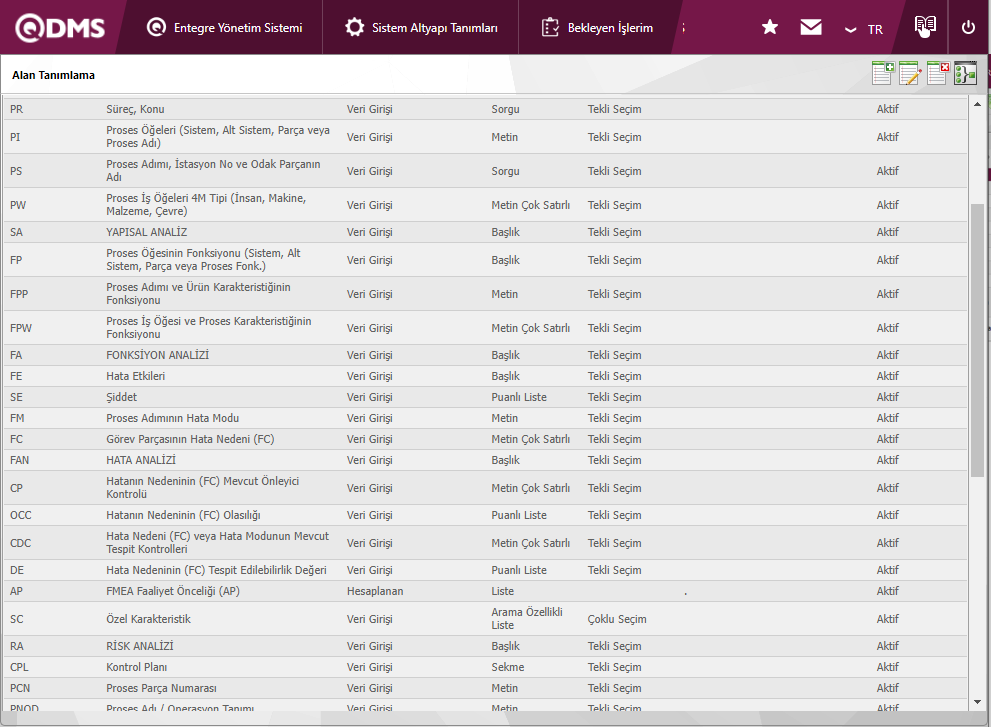Screen dimensions: 991x727
Task: Click 'Başlık' in RA row
Action: point(505,646)
